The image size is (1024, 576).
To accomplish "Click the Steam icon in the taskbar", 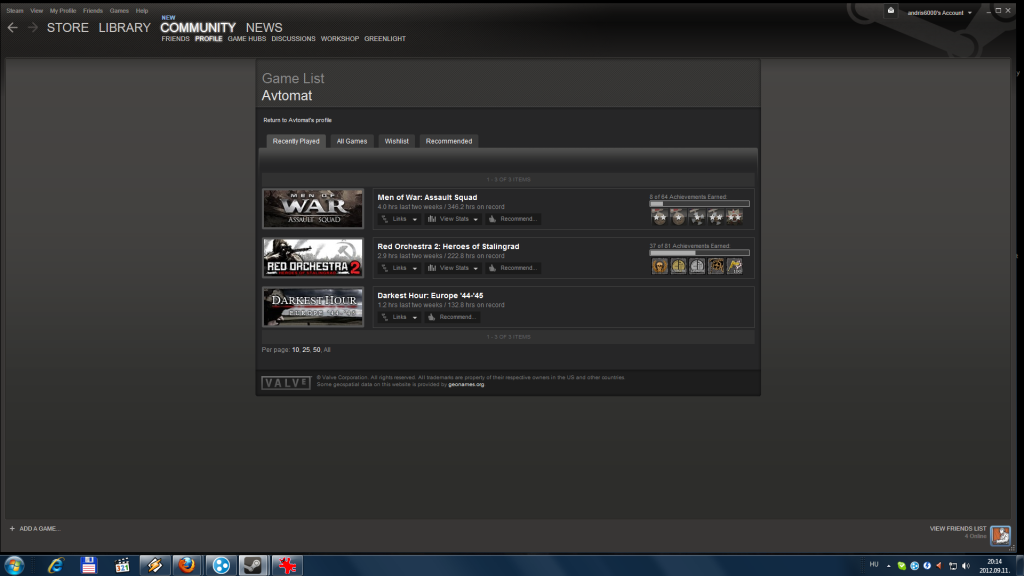I will pos(252,565).
